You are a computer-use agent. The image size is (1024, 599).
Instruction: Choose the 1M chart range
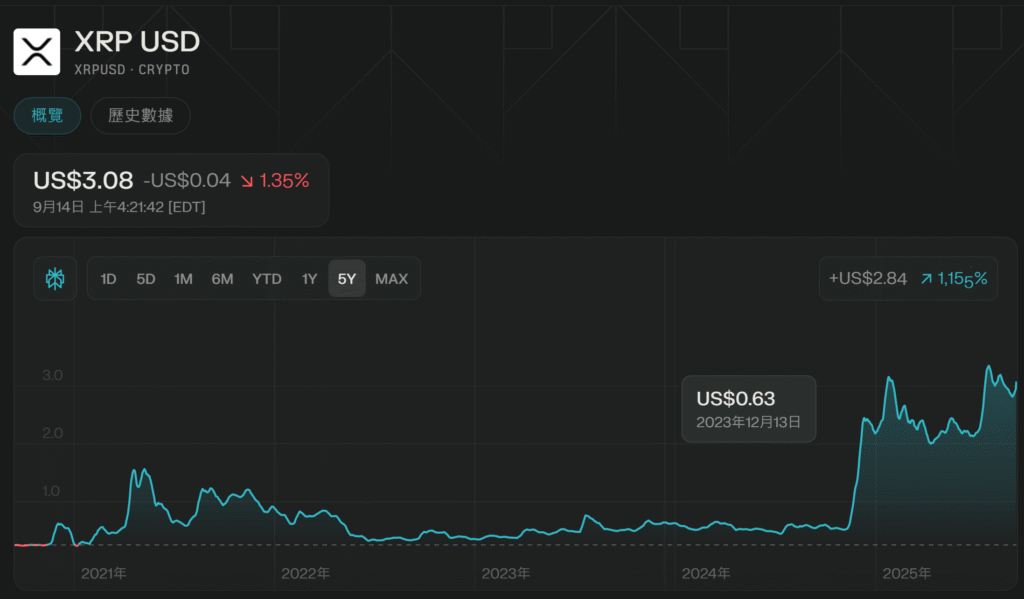click(x=183, y=279)
